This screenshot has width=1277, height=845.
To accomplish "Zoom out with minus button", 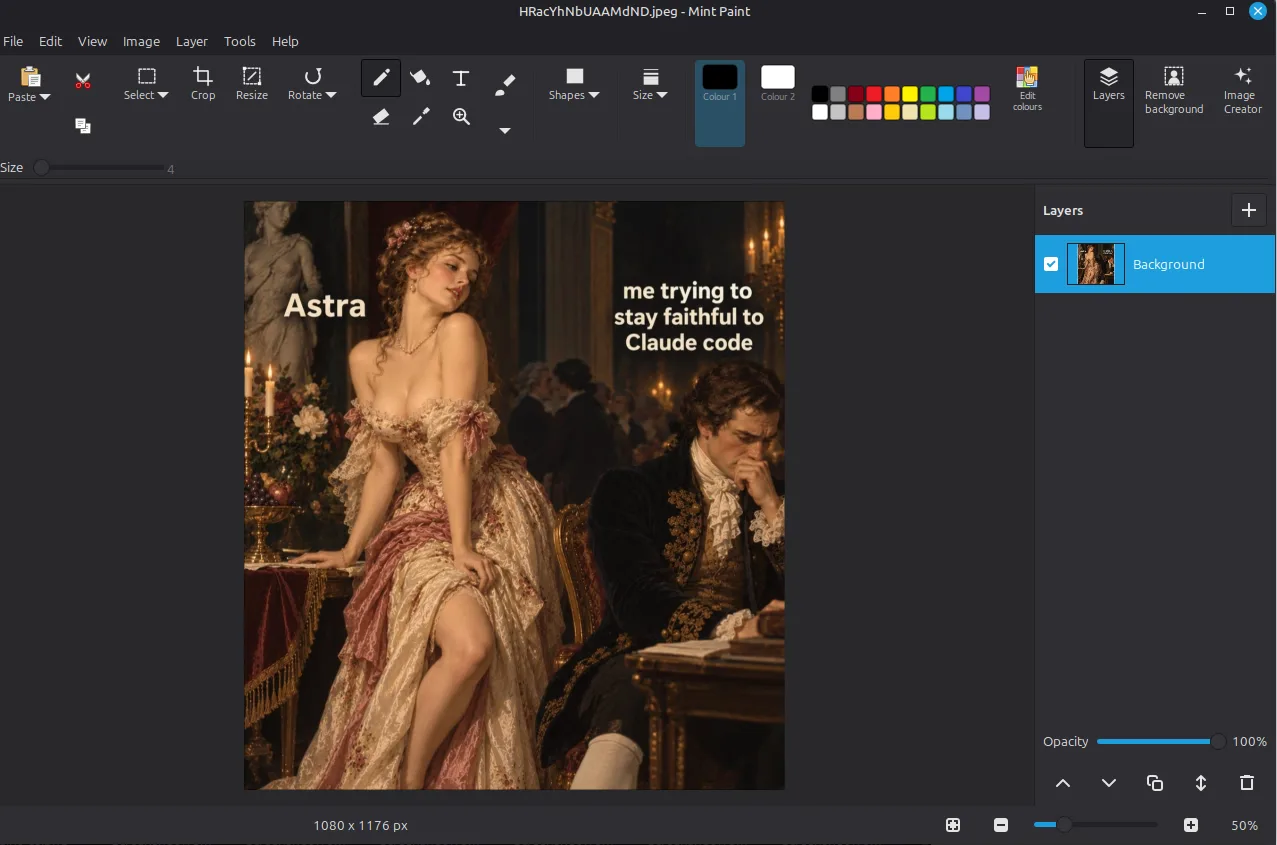I will [1001, 825].
